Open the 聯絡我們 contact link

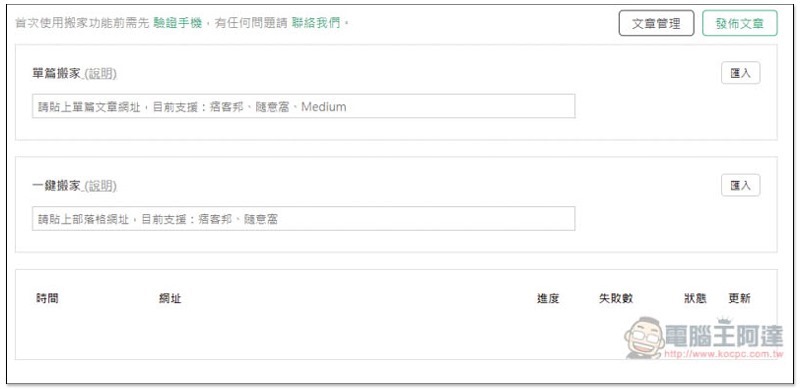click(x=316, y=23)
